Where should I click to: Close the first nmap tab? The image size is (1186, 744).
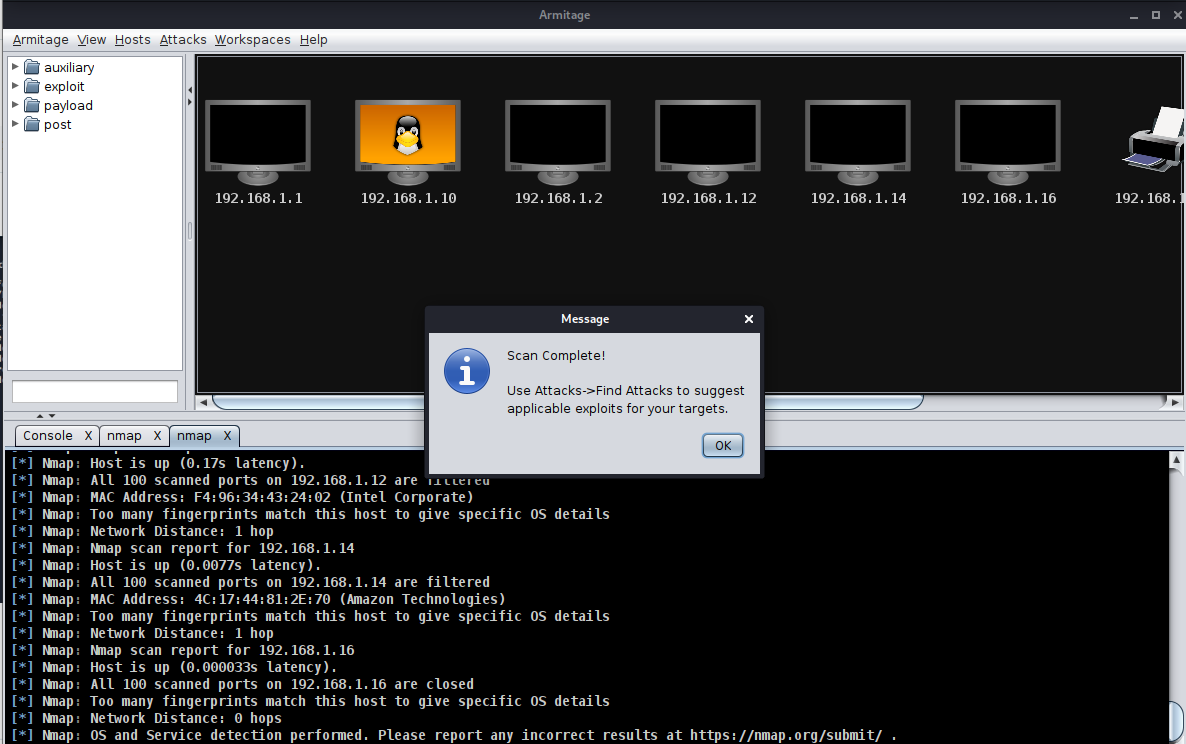tap(157, 436)
